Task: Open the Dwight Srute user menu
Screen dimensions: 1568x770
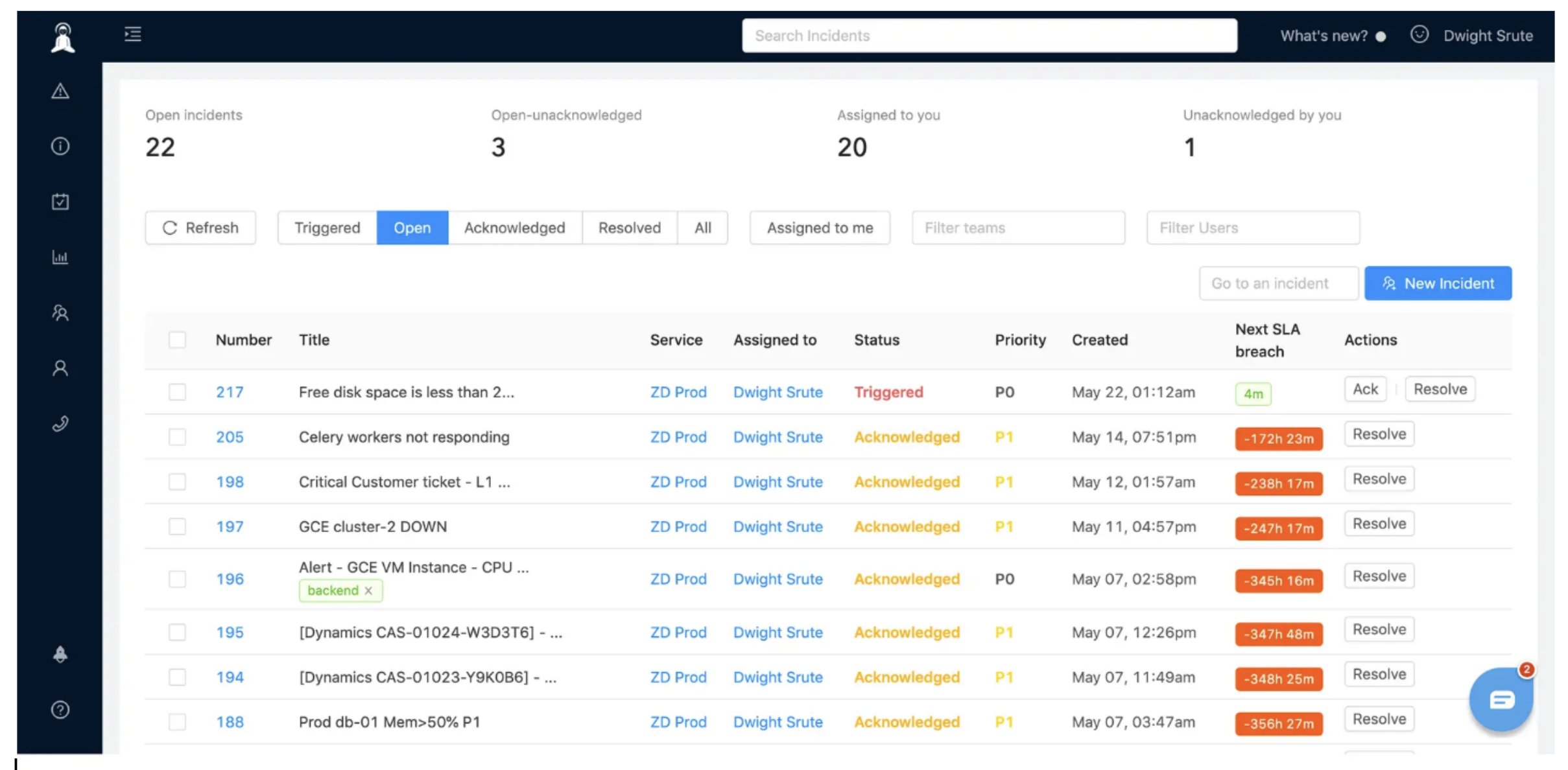Action: pyautogui.click(x=1487, y=36)
